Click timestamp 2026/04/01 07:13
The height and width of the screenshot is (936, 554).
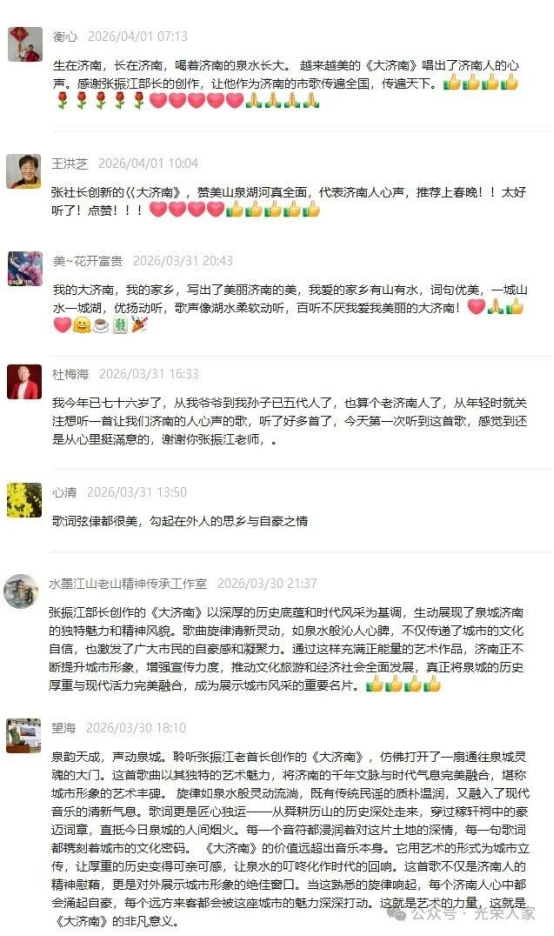138,36
